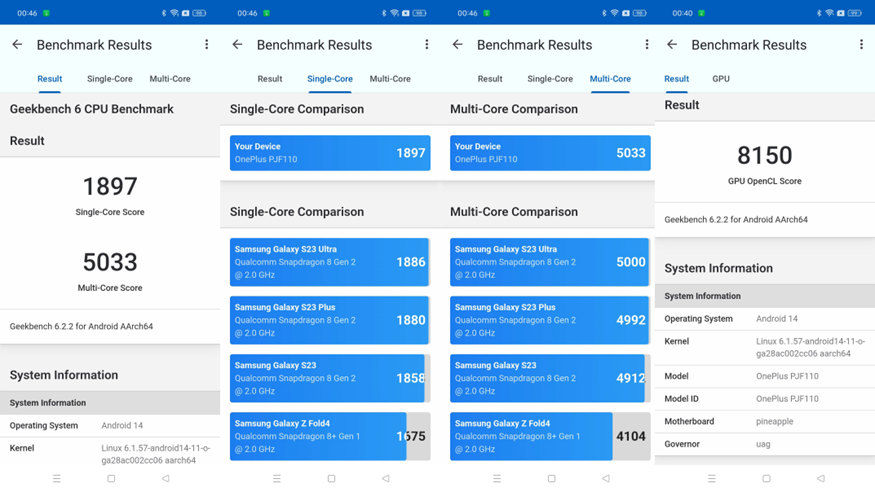Image resolution: width=875 pixels, height=492 pixels.
Task: Select Samsung Galaxy Z Fold4 entry scoring 4104
Action: pyautogui.click(x=550, y=436)
